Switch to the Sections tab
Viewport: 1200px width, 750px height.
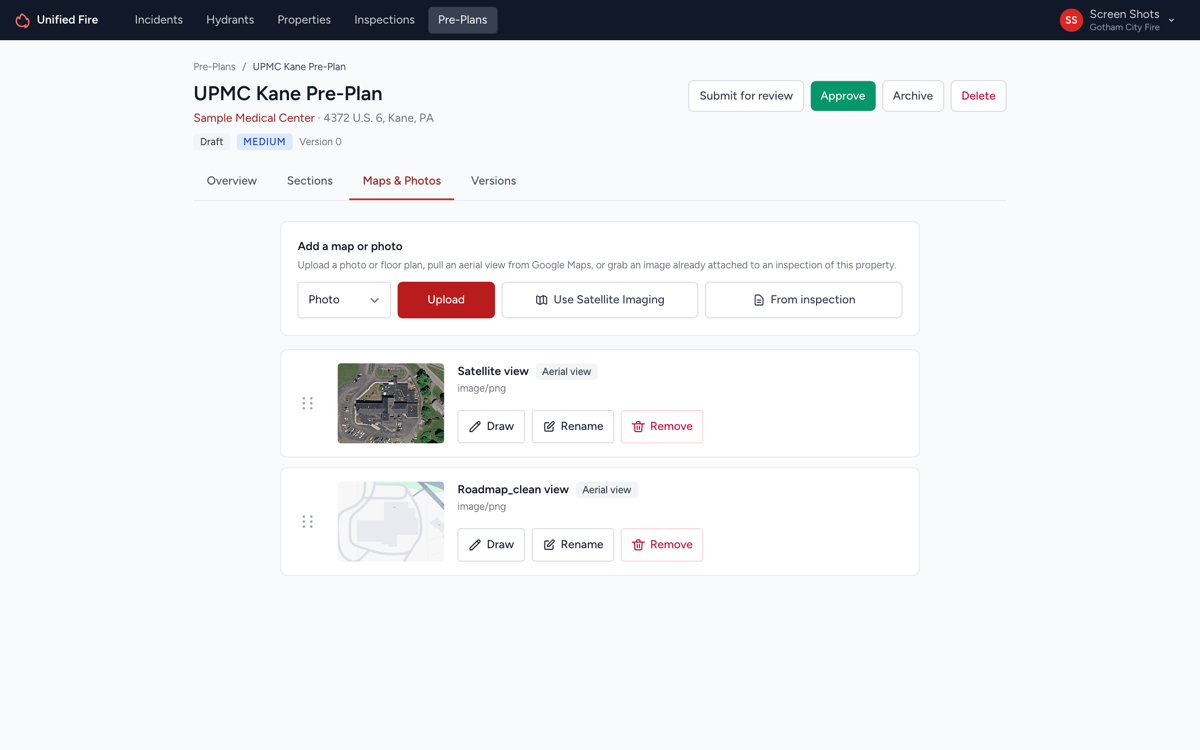pos(310,181)
